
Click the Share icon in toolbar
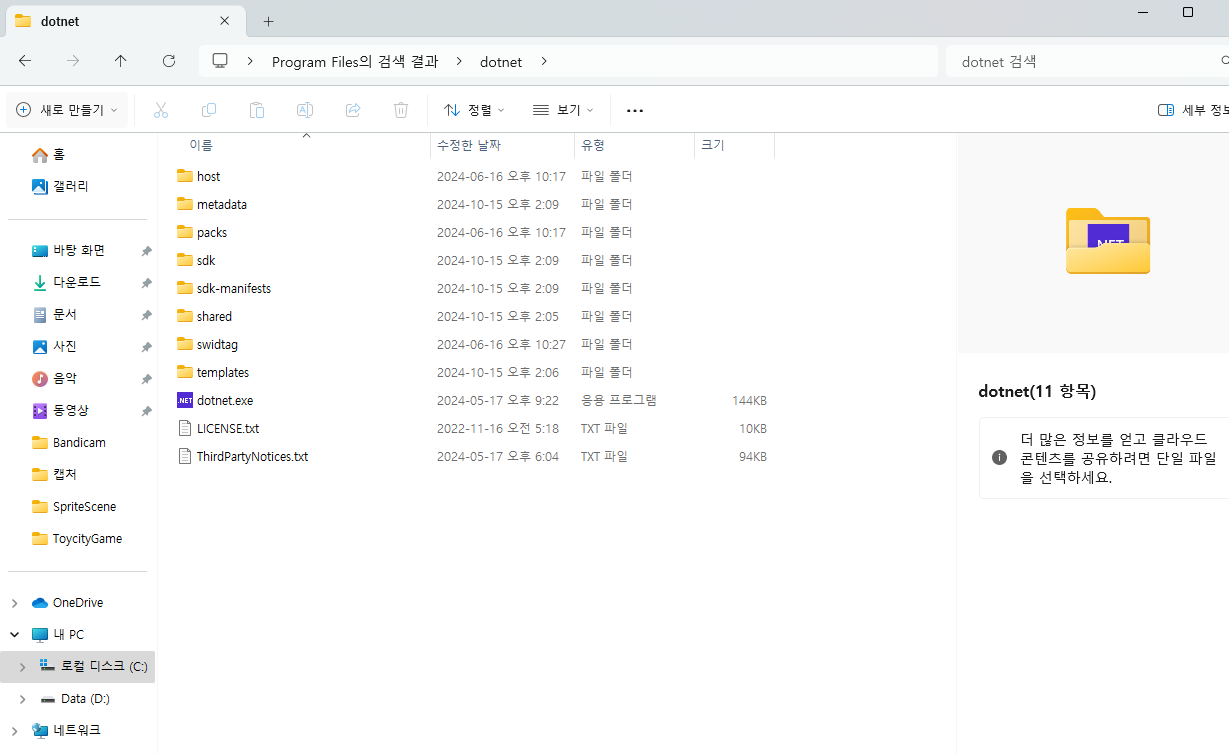pyautogui.click(x=352, y=110)
